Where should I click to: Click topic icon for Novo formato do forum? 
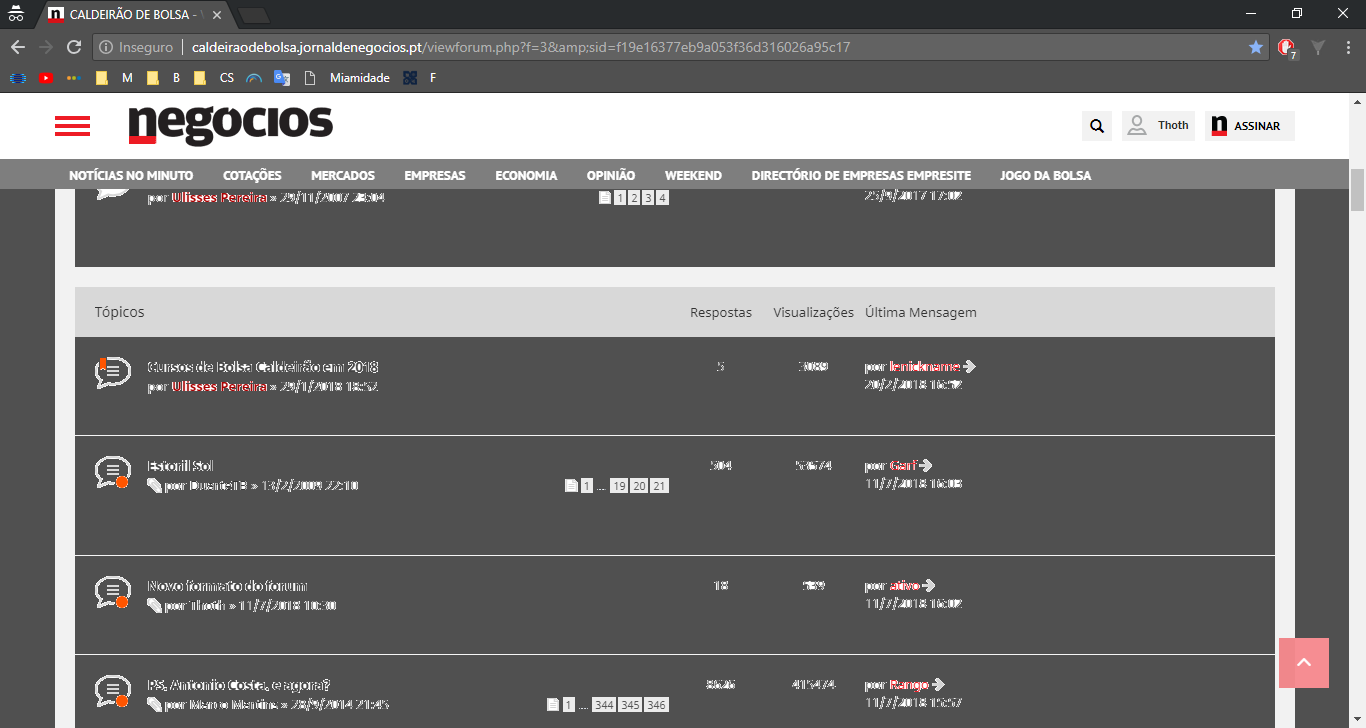point(112,592)
